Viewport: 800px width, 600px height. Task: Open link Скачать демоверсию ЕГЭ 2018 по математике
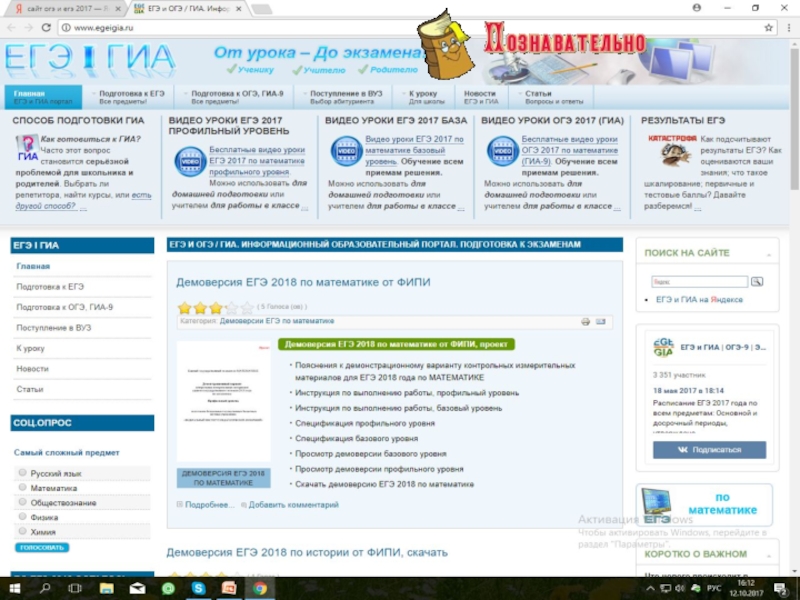click(x=384, y=484)
